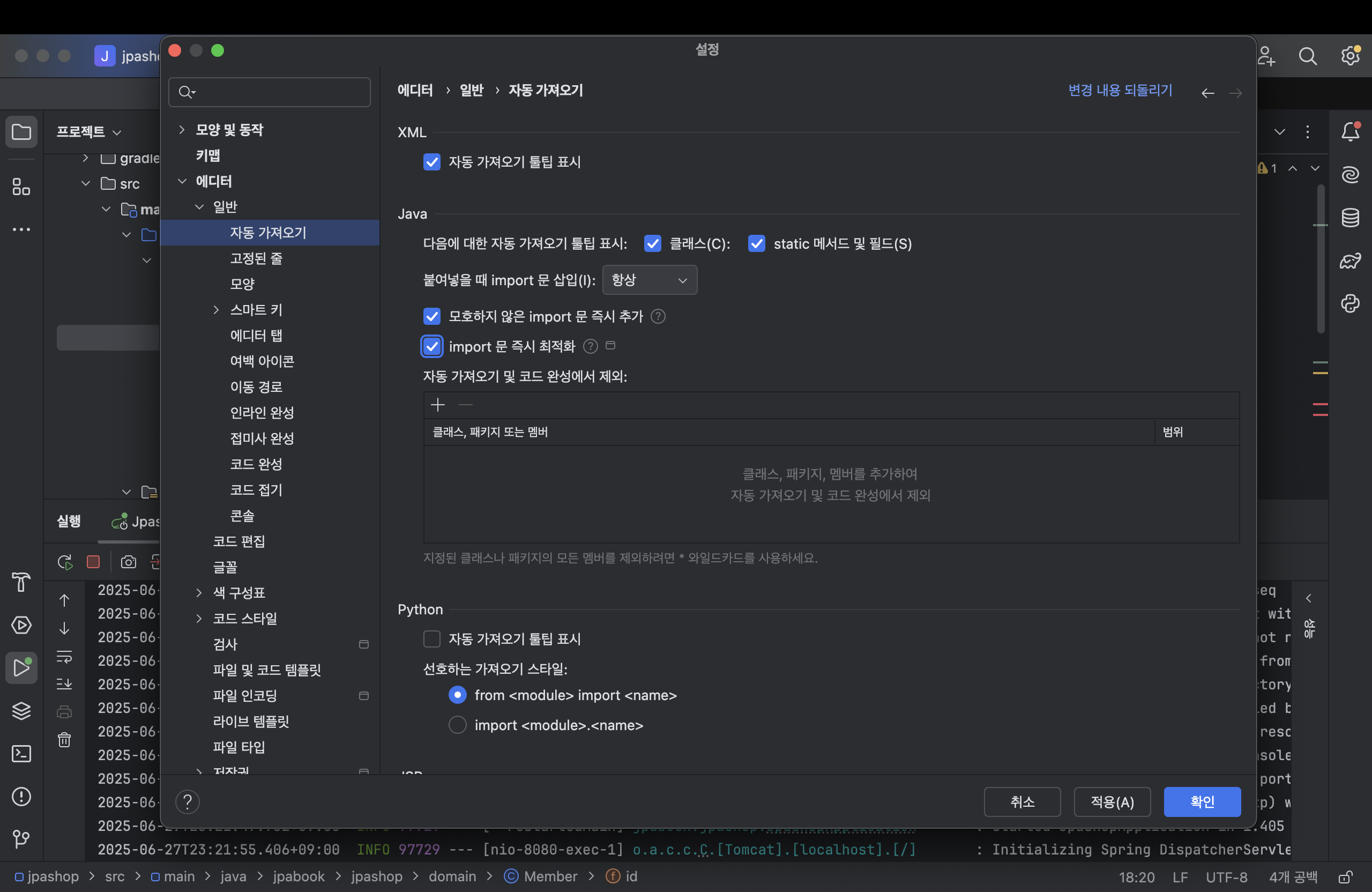Click the 적용(A) apply button

[1112, 801]
